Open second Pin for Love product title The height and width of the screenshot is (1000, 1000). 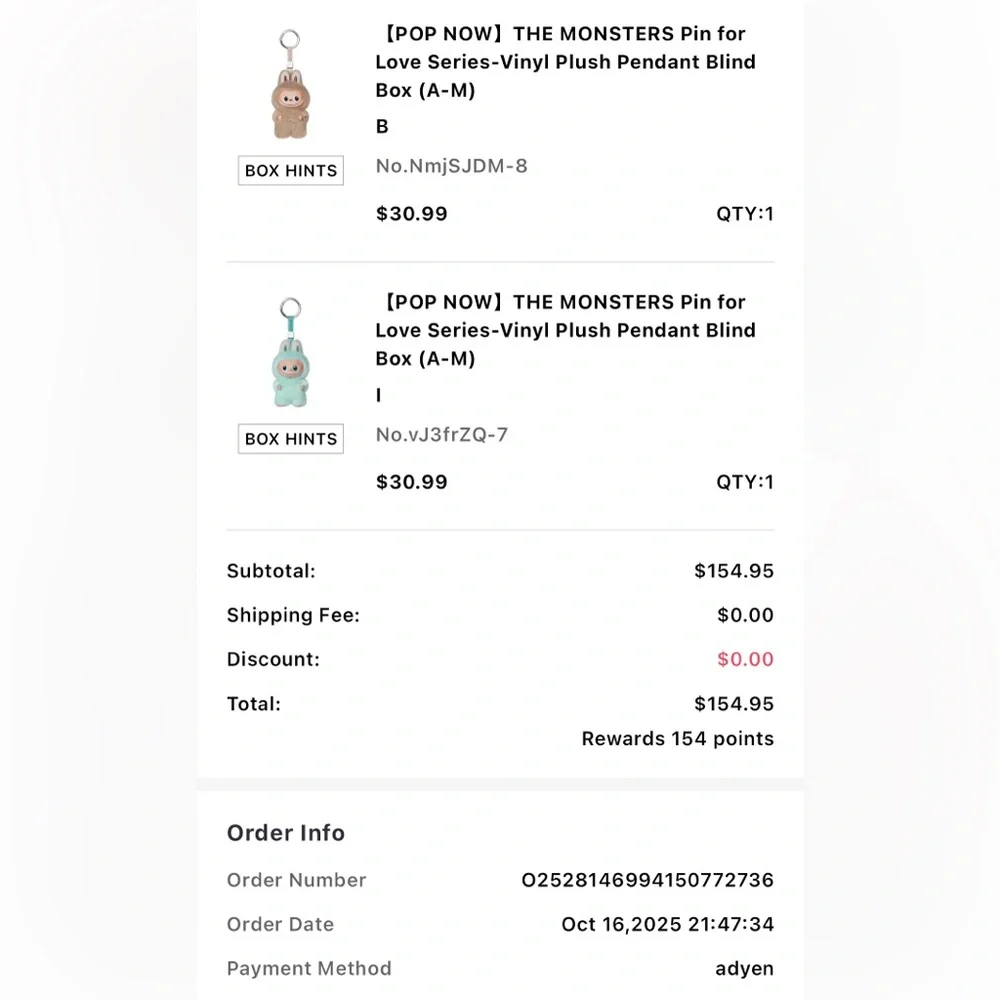(x=565, y=330)
